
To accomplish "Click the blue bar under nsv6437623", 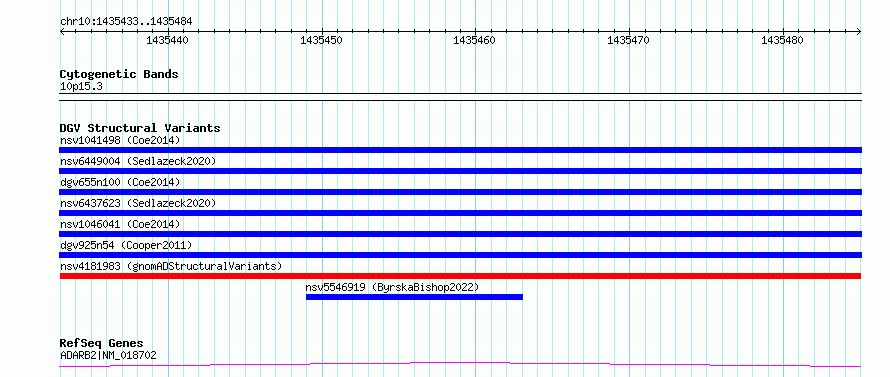I will [x=460, y=213].
